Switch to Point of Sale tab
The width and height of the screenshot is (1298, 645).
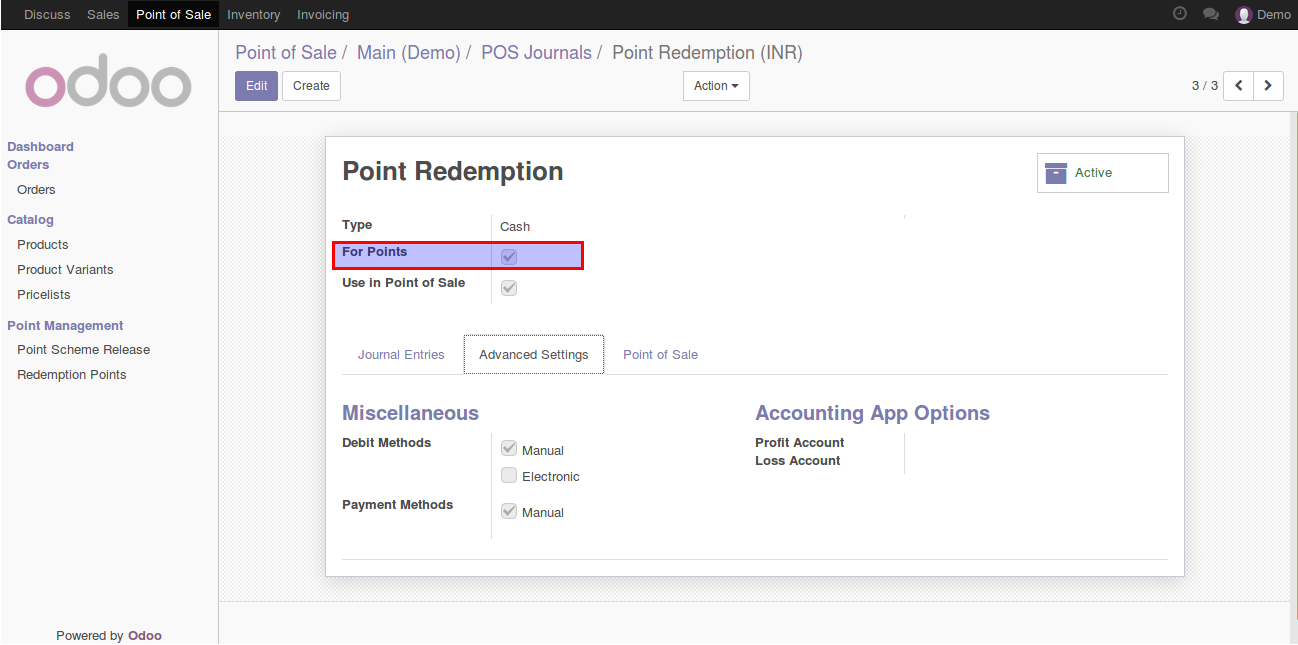[660, 355]
